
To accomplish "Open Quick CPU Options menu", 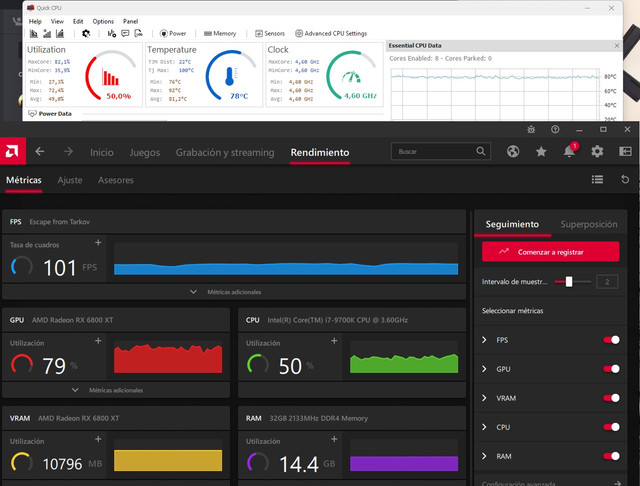I will click(x=103, y=21).
